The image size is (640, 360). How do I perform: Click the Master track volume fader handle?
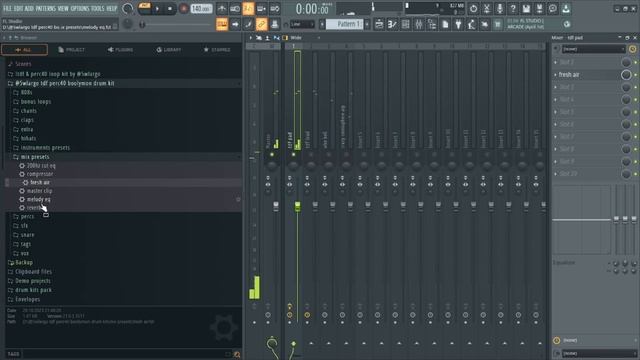pos(276,207)
